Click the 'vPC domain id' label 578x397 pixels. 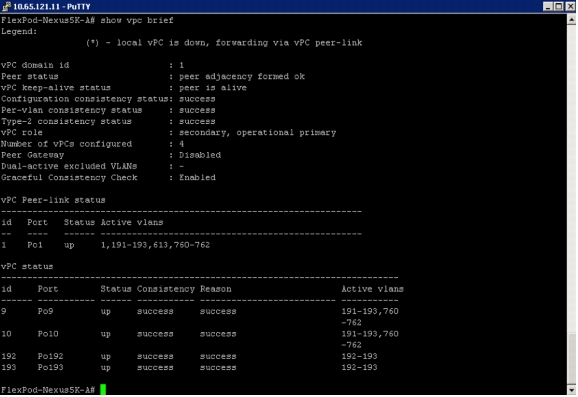point(35,65)
